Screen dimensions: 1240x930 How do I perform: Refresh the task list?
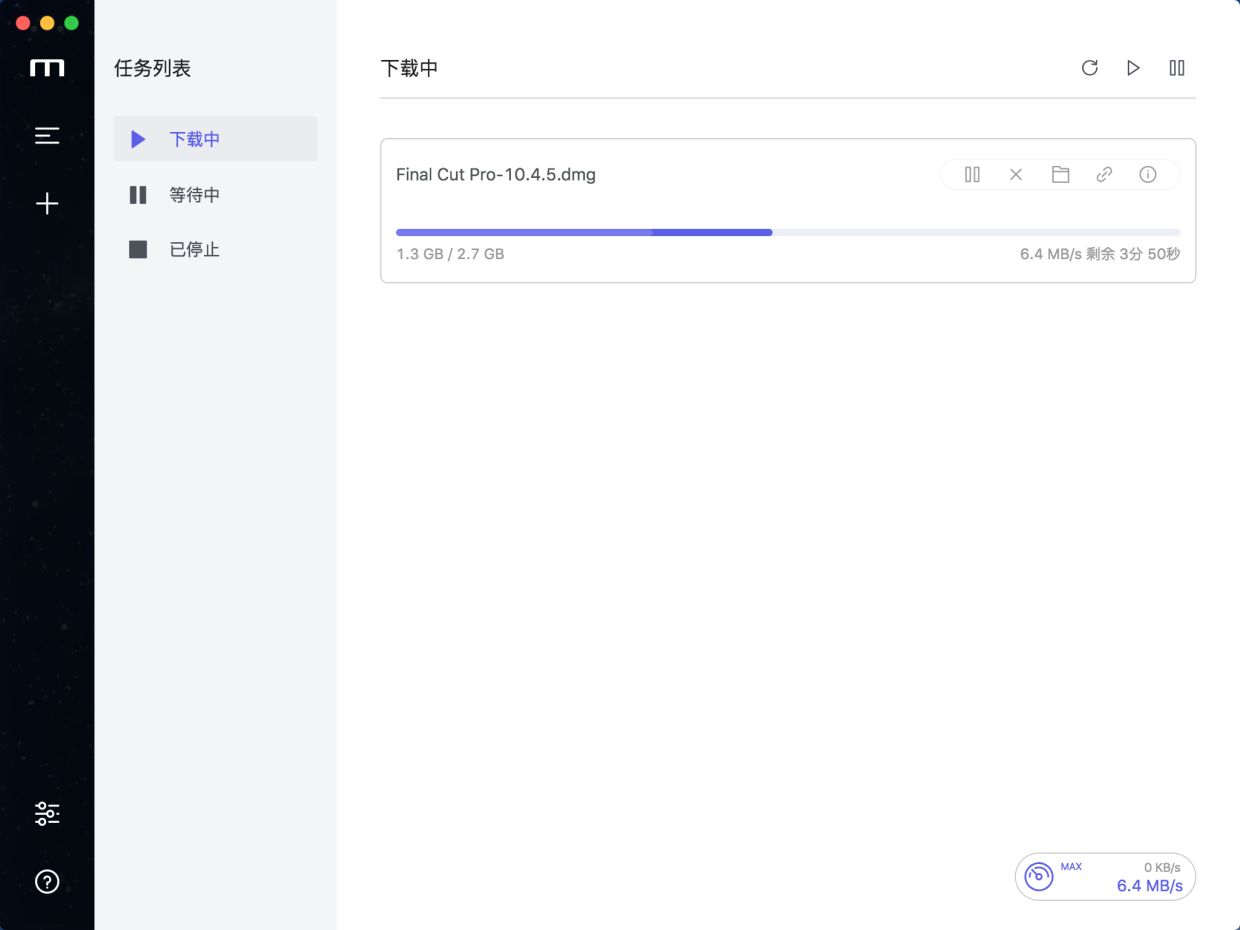(1090, 68)
